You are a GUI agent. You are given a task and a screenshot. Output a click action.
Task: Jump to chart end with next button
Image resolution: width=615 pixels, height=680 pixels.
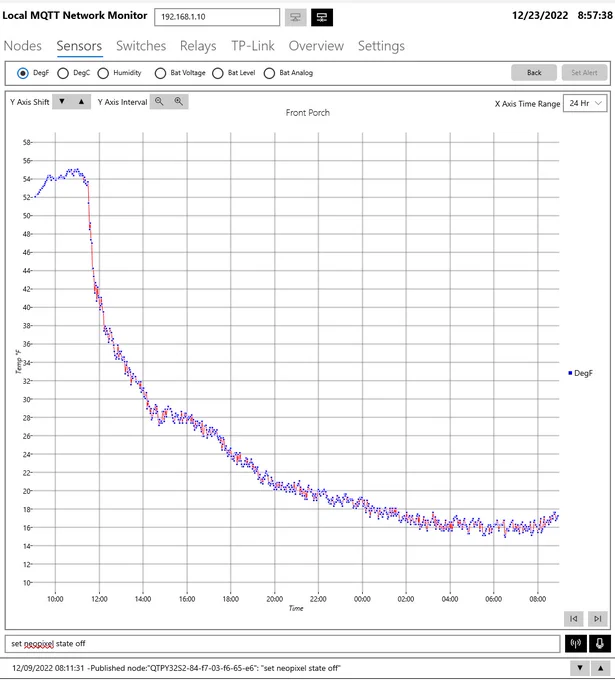click(597, 618)
